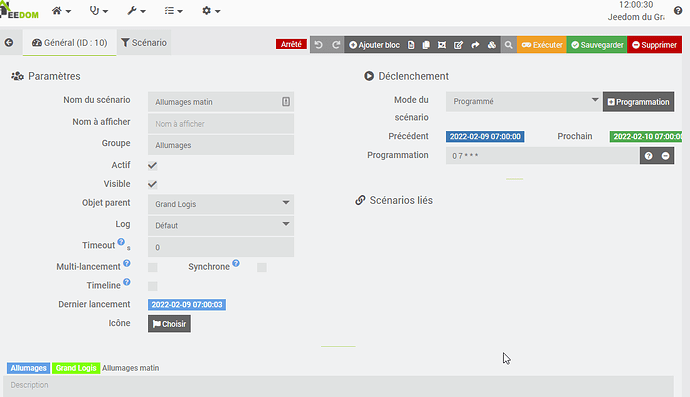The height and width of the screenshot is (397, 690).
Task: Click the pencil edit icon in the toolbar
Action: (458, 45)
